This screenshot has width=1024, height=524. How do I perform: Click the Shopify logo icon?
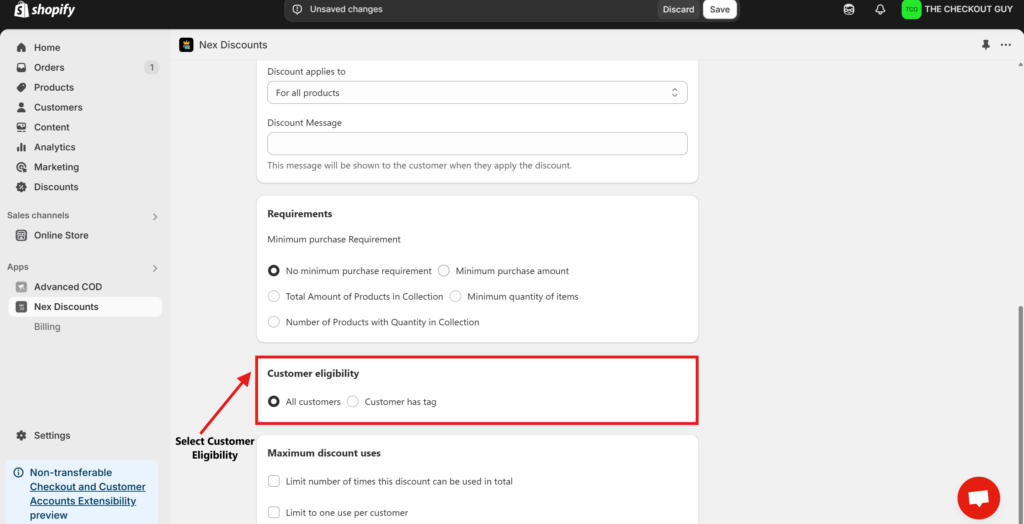pos(21,9)
